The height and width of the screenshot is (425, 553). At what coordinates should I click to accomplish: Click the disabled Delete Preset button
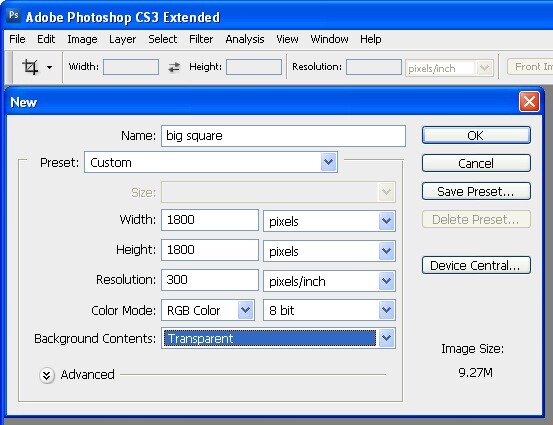coord(476,219)
